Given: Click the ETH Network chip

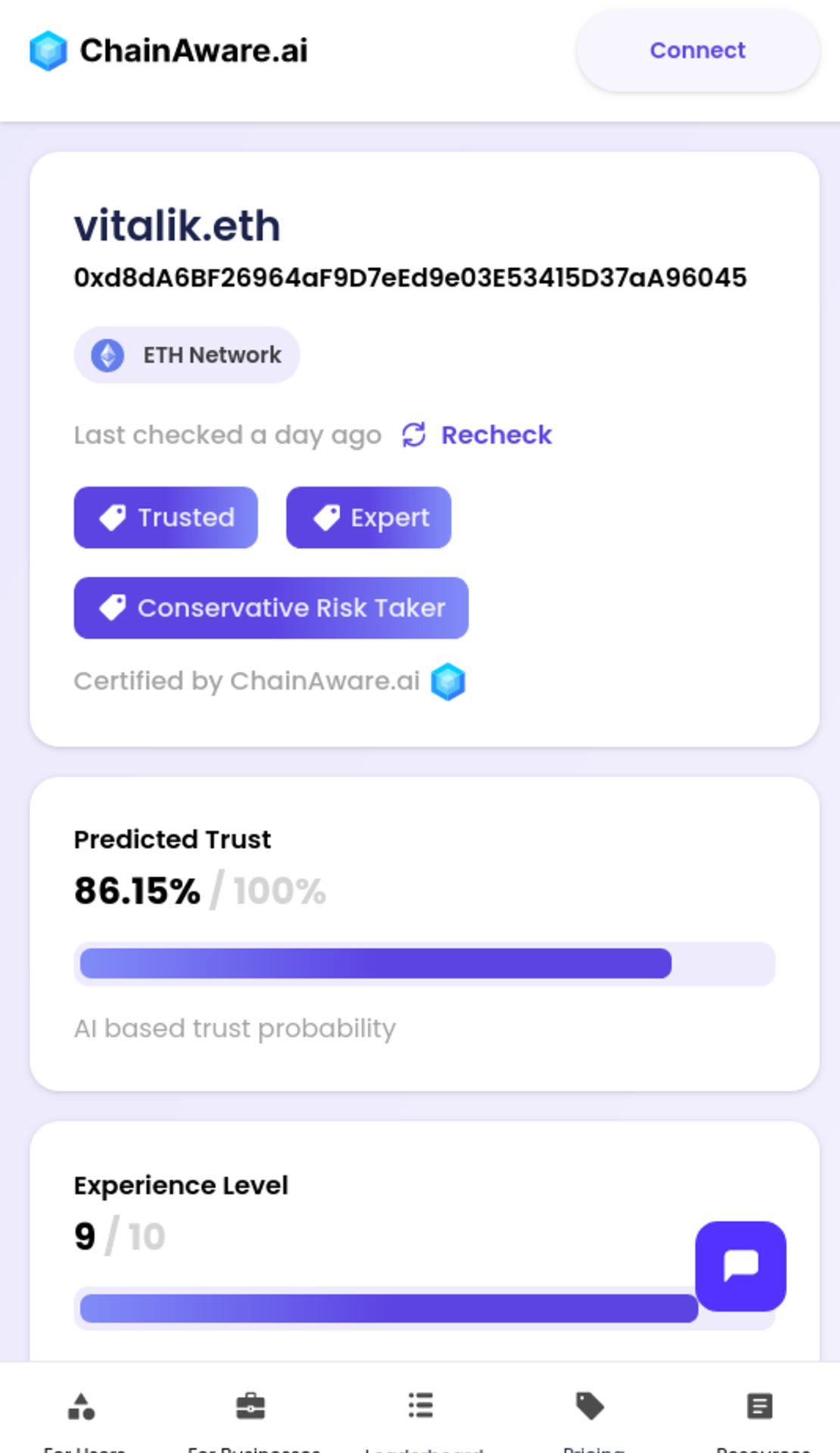Looking at the screenshot, I should pyautogui.click(x=187, y=355).
